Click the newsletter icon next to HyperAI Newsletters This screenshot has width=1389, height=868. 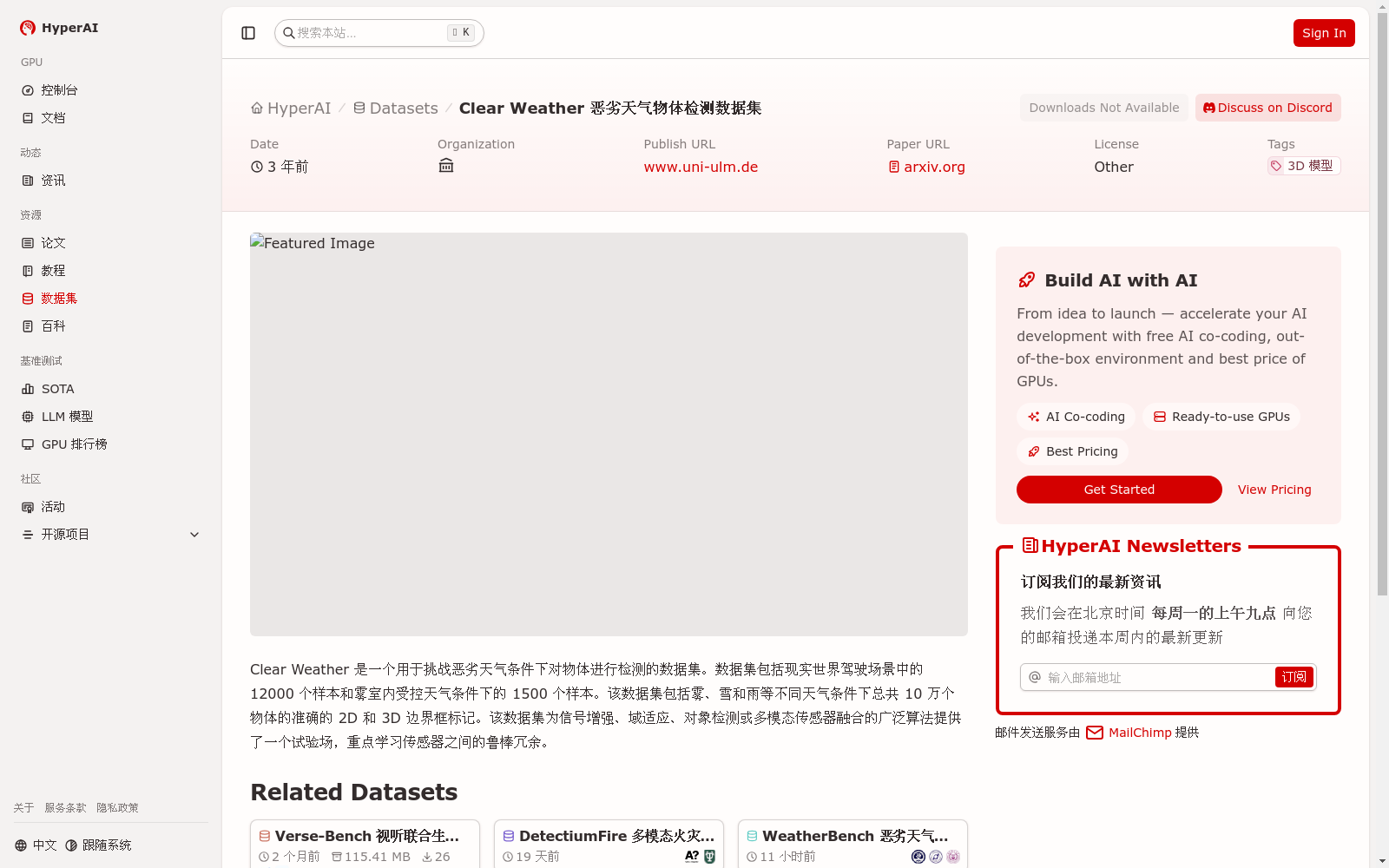(1030, 545)
